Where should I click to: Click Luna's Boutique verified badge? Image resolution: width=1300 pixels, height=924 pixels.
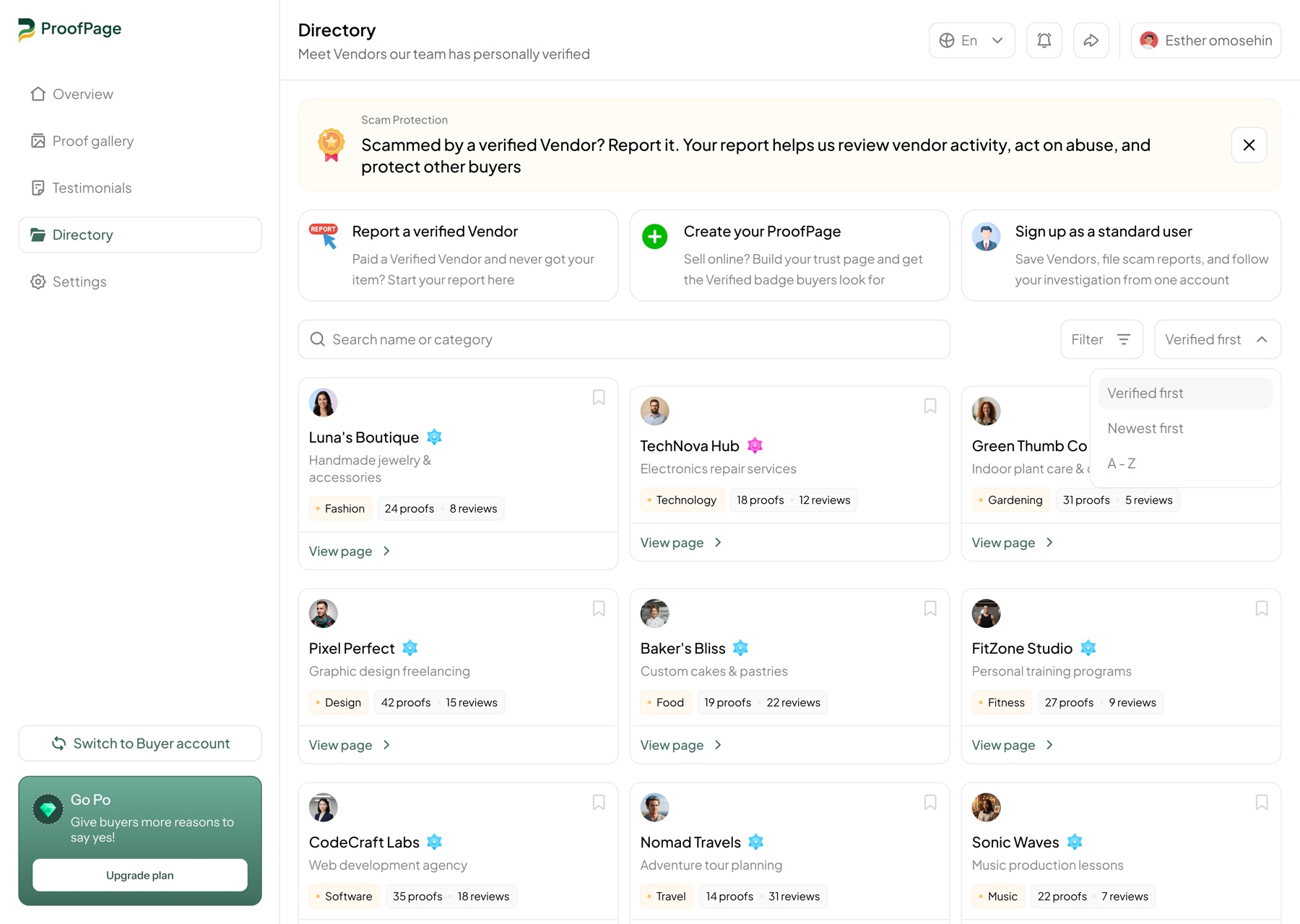(434, 437)
